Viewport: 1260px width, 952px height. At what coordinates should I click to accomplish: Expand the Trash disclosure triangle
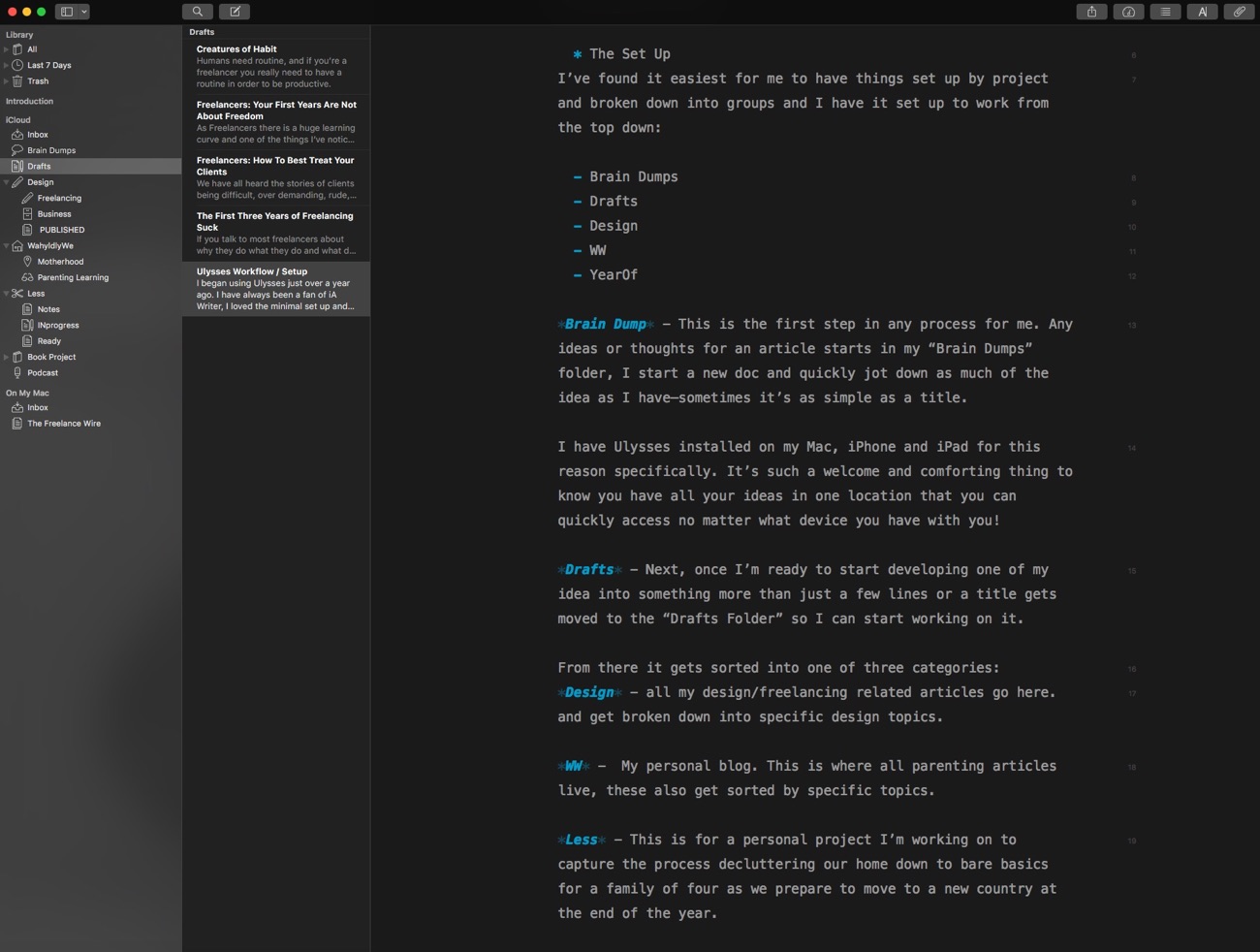(6, 81)
